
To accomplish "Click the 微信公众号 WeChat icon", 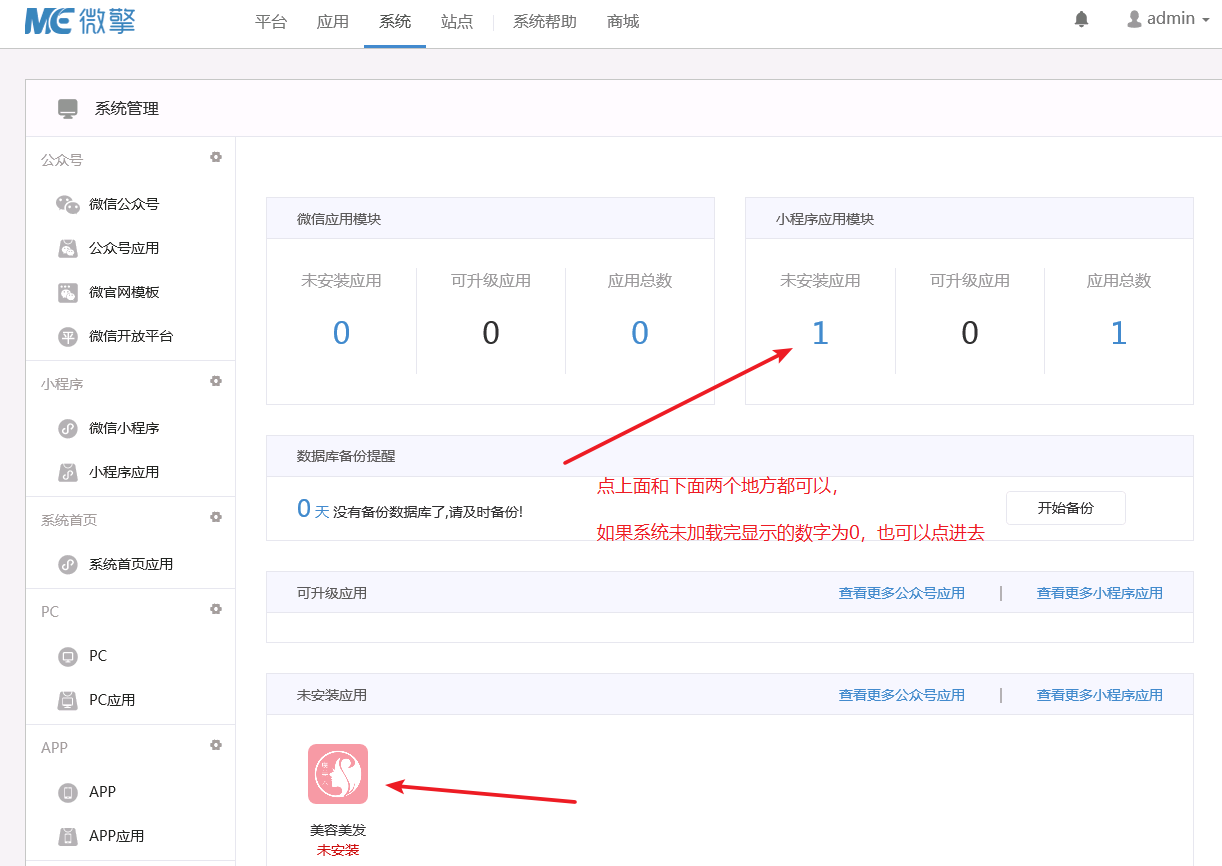I will coord(67,204).
